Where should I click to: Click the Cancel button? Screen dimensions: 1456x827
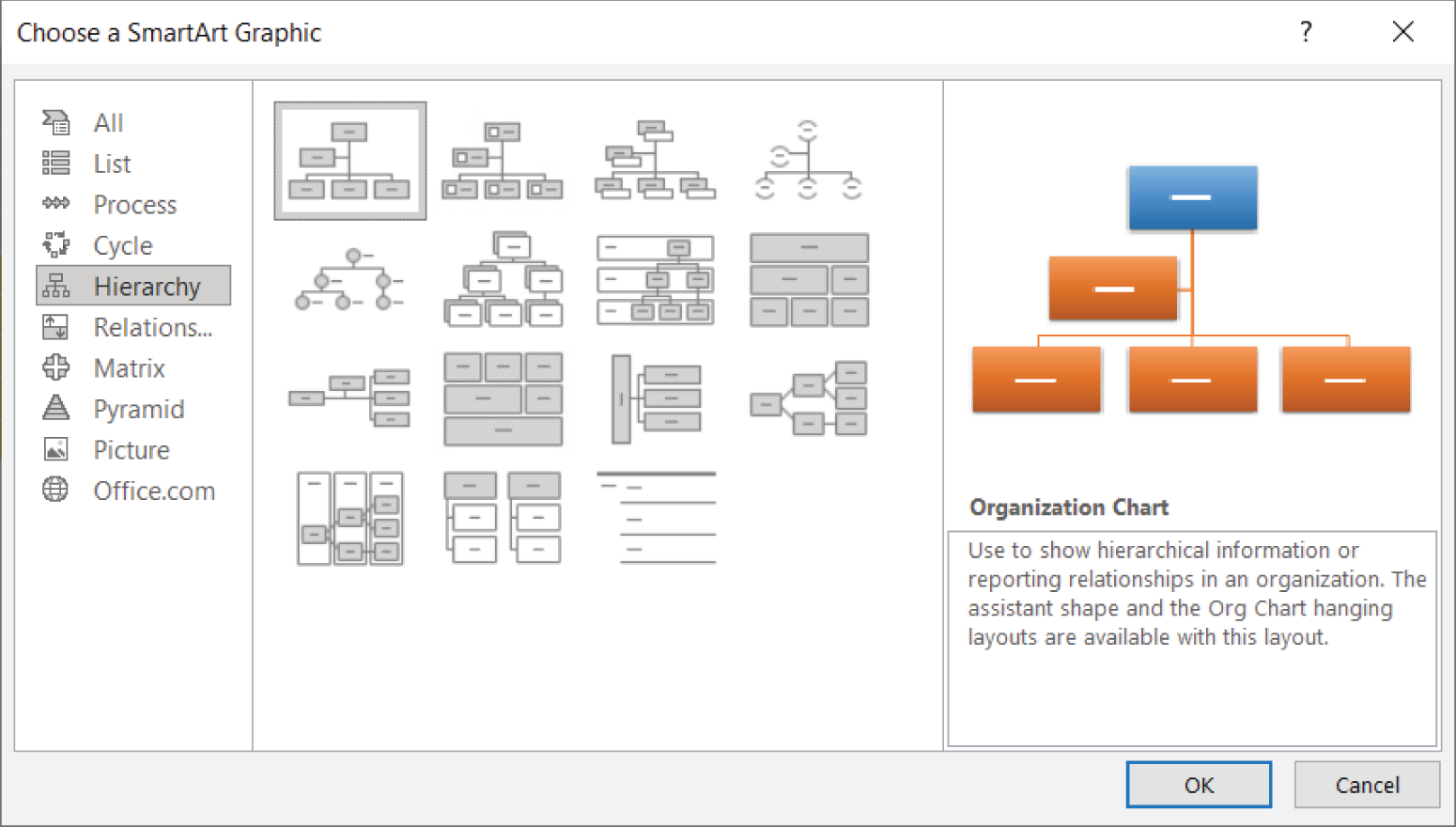(1367, 785)
